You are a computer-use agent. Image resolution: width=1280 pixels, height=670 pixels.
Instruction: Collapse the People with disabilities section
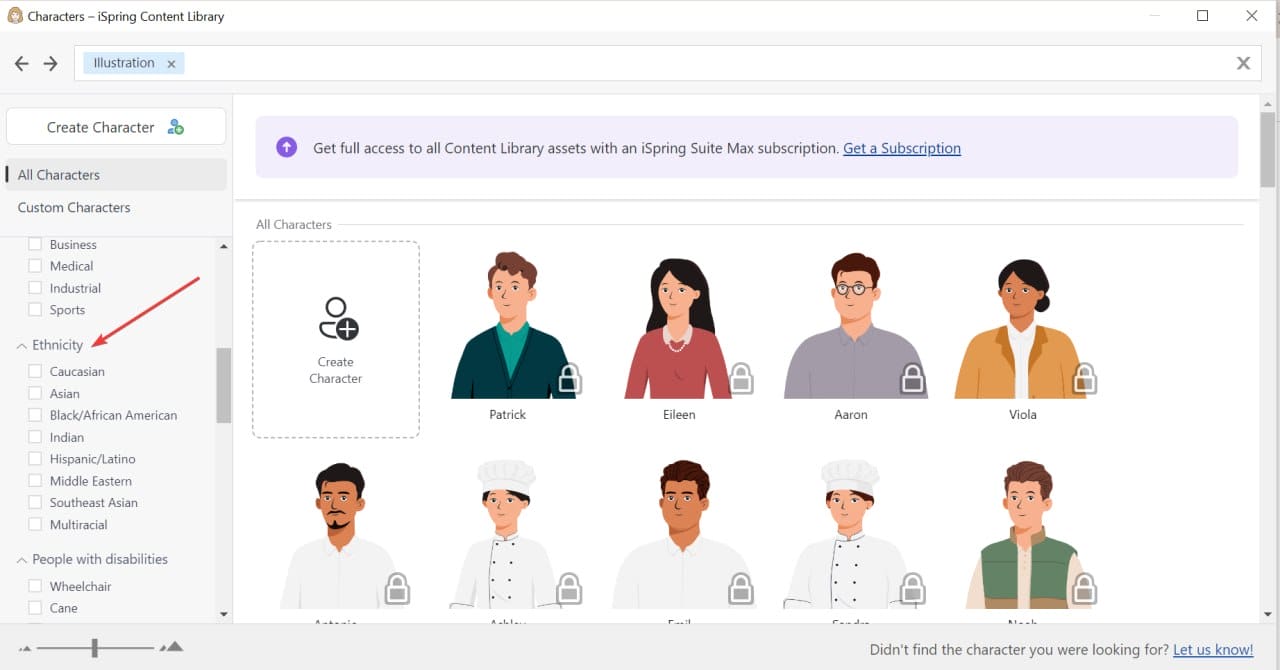[21, 559]
